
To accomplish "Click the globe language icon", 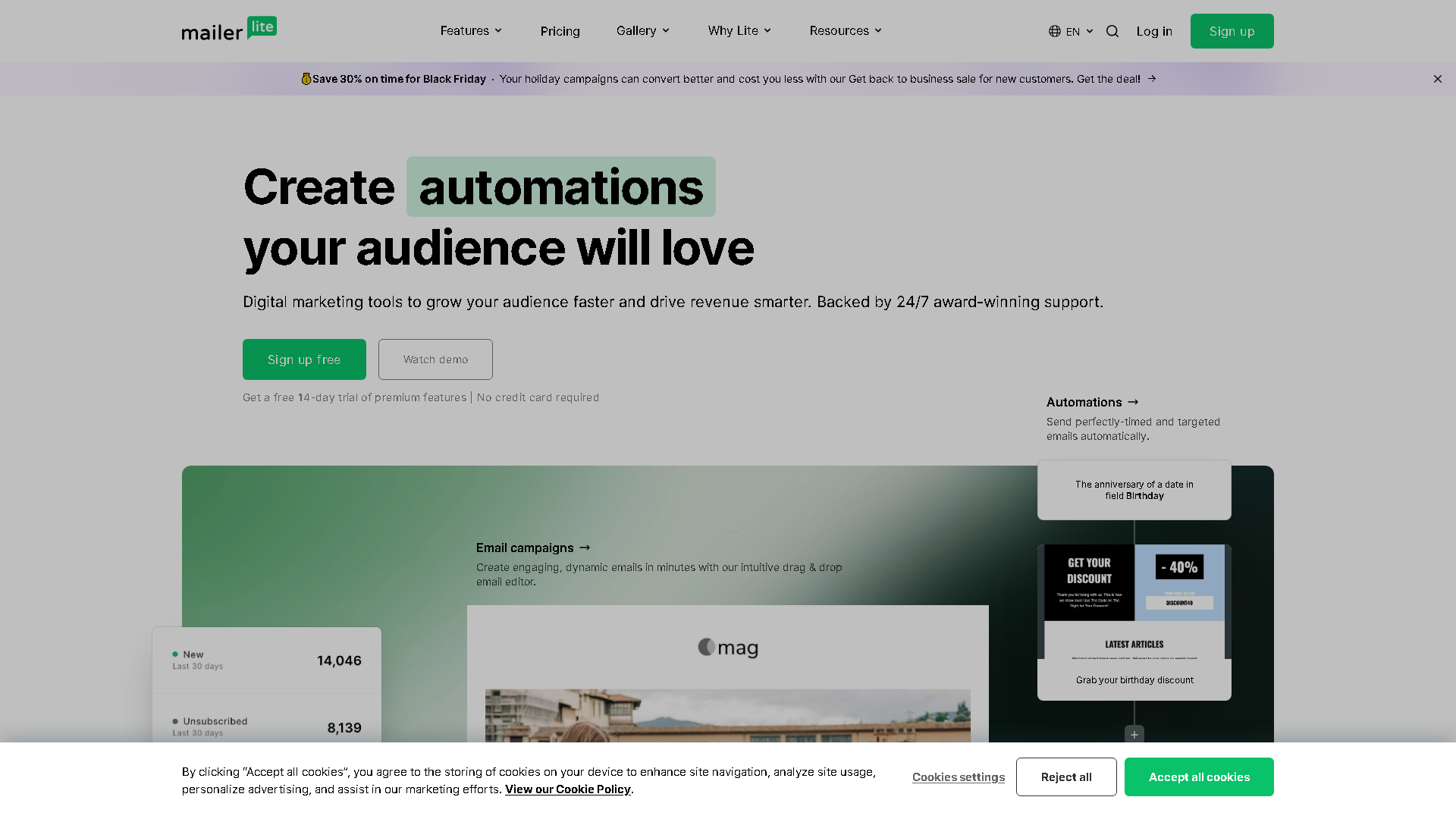I will pyautogui.click(x=1053, y=31).
